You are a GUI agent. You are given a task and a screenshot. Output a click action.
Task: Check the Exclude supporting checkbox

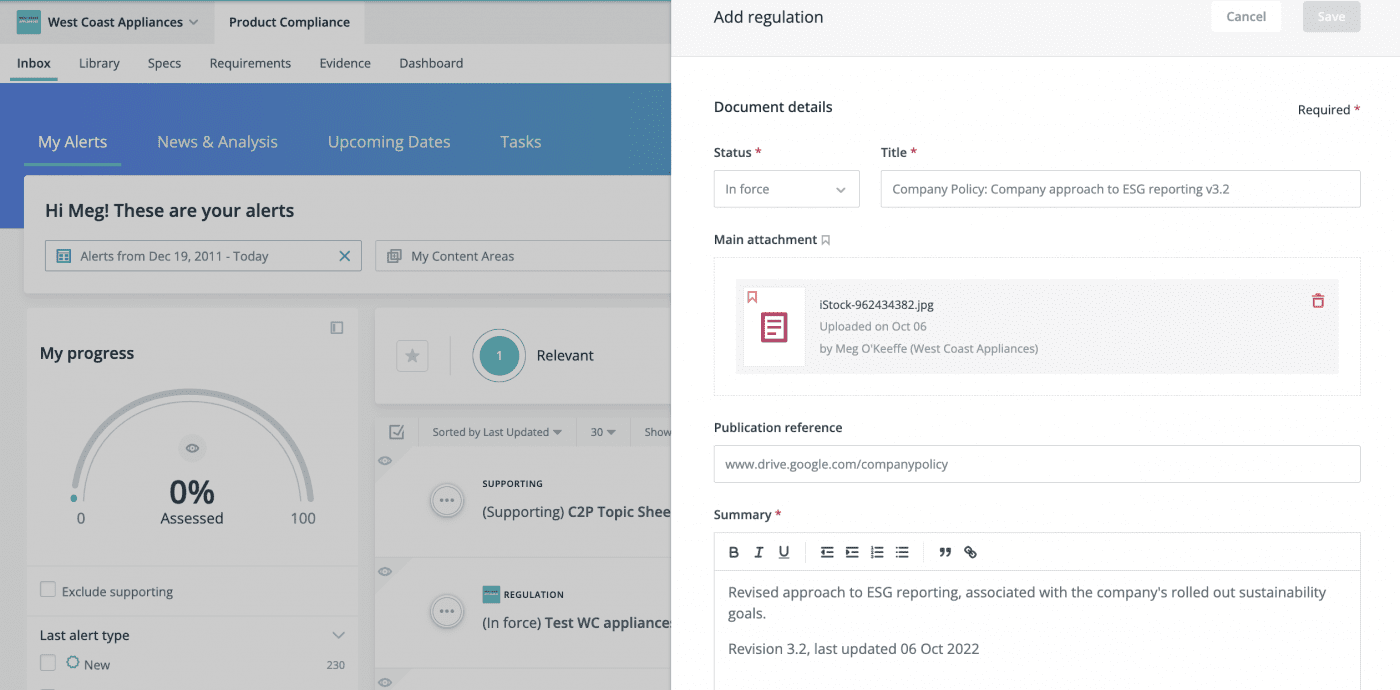click(48, 590)
